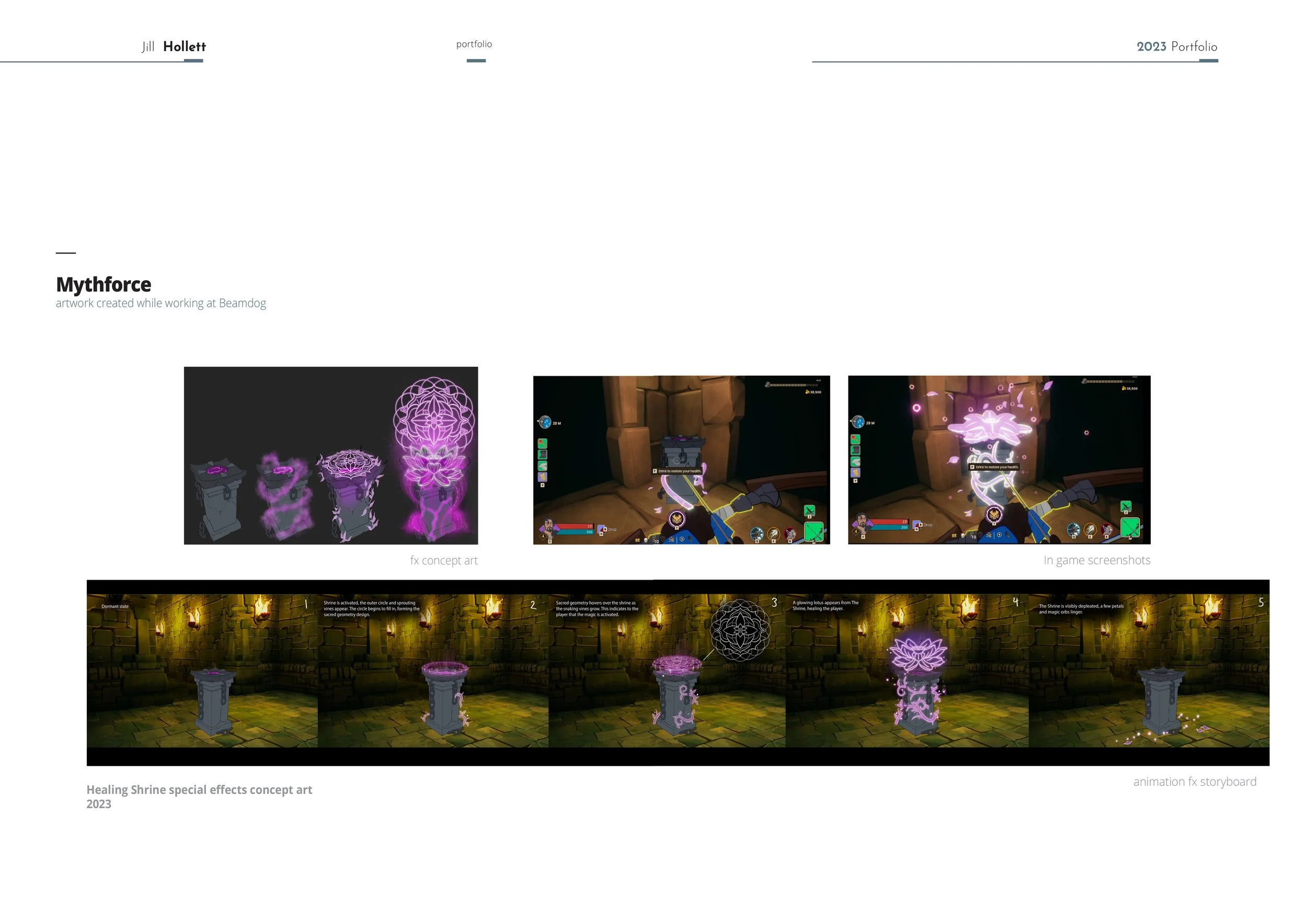
Task: Click the 'Drink to restore your health' prompt in the dormant-shrine screenshot
Action: click(677, 471)
